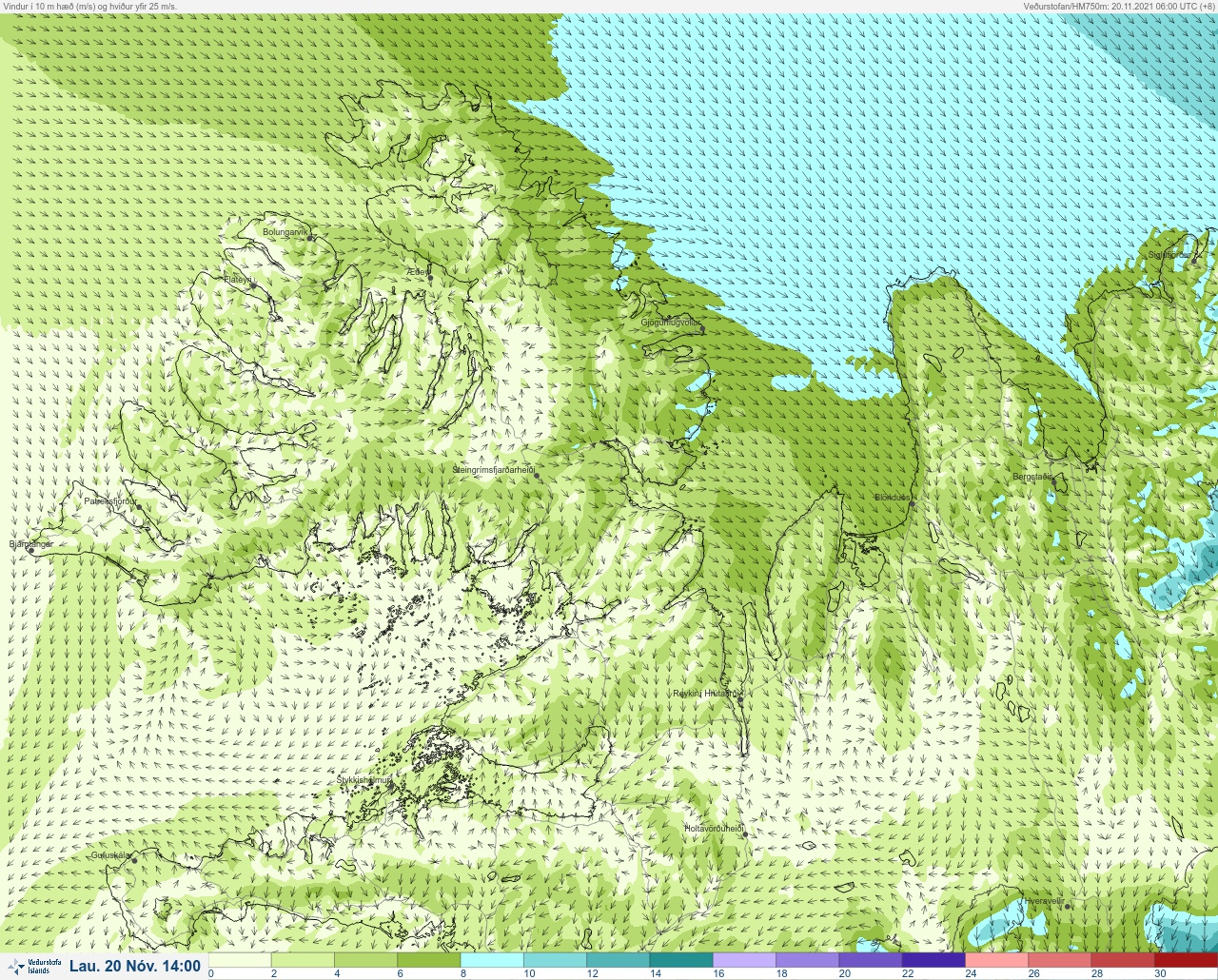The width and height of the screenshot is (1218, 980).
Task: Click the 28–30 m/s red legend swatch
Action: coord(1122,960)
